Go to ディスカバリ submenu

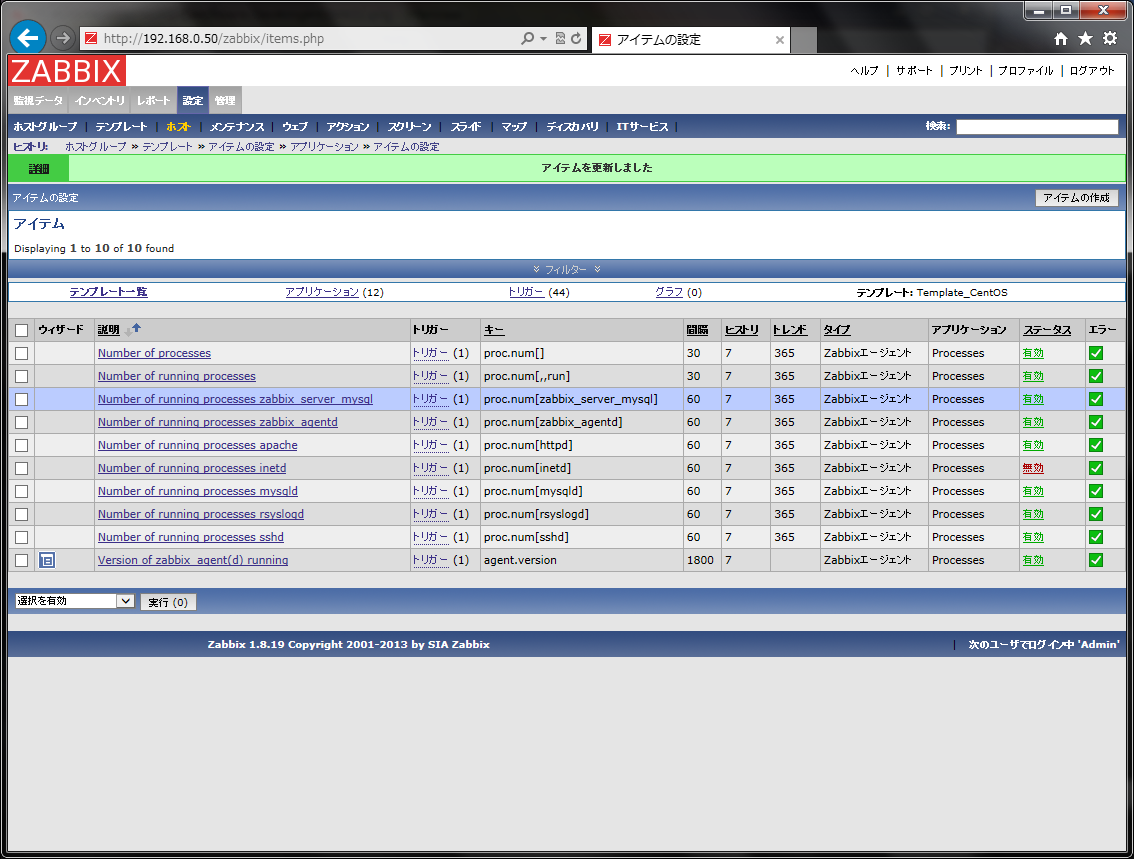coord(572,127)
